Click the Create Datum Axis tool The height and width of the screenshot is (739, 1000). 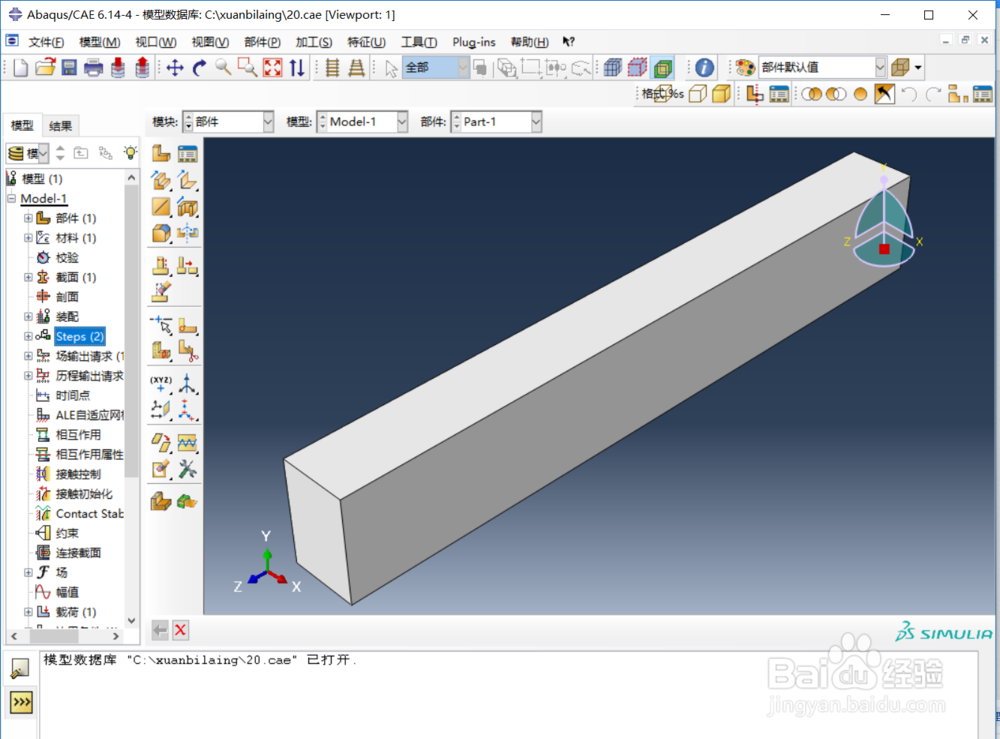(x=187, y=383)
